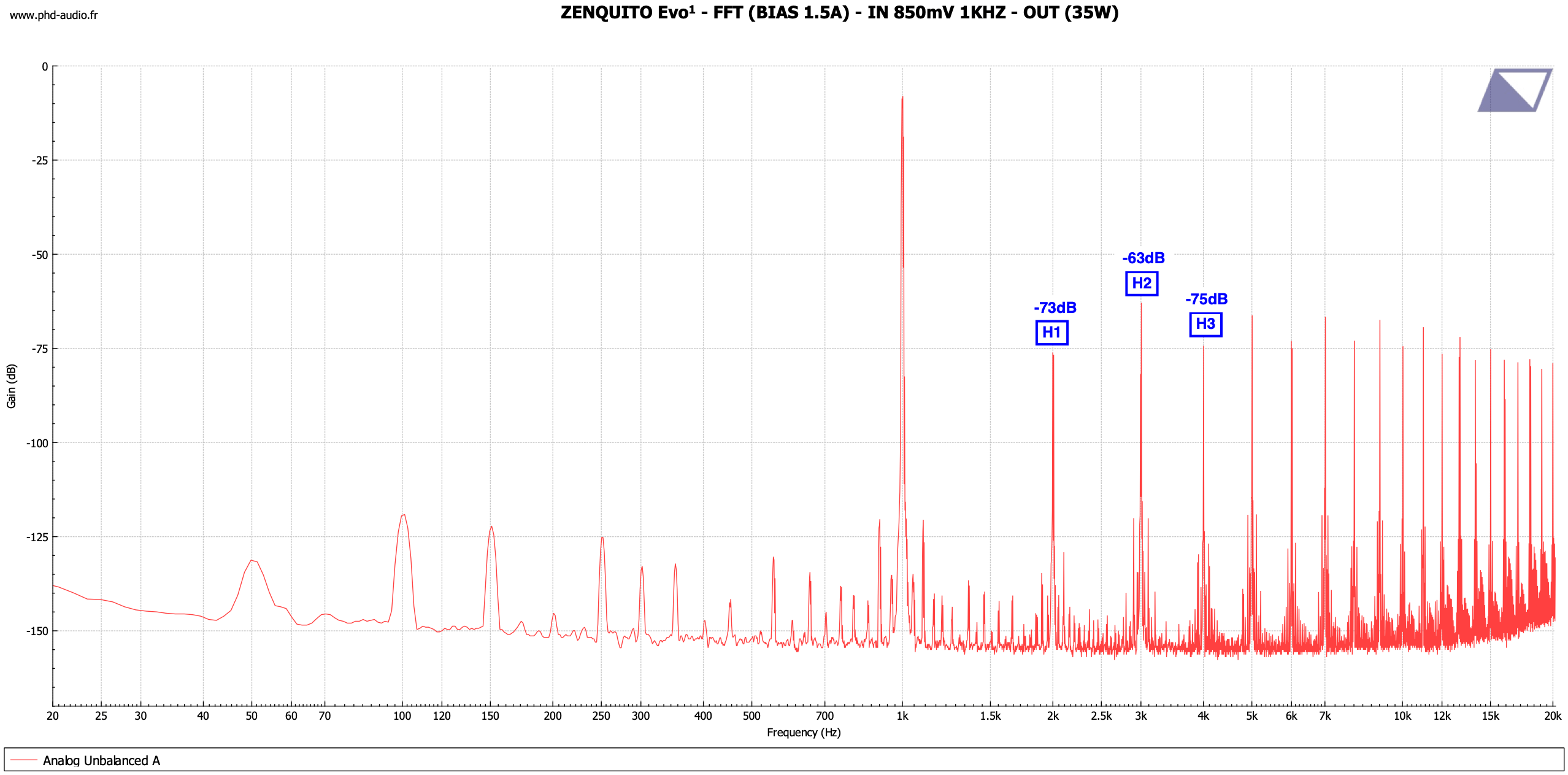Screen dimensions: 1568x775
Task: Click the Frequency (Hz) axis label
Action: tap(804, 733)
